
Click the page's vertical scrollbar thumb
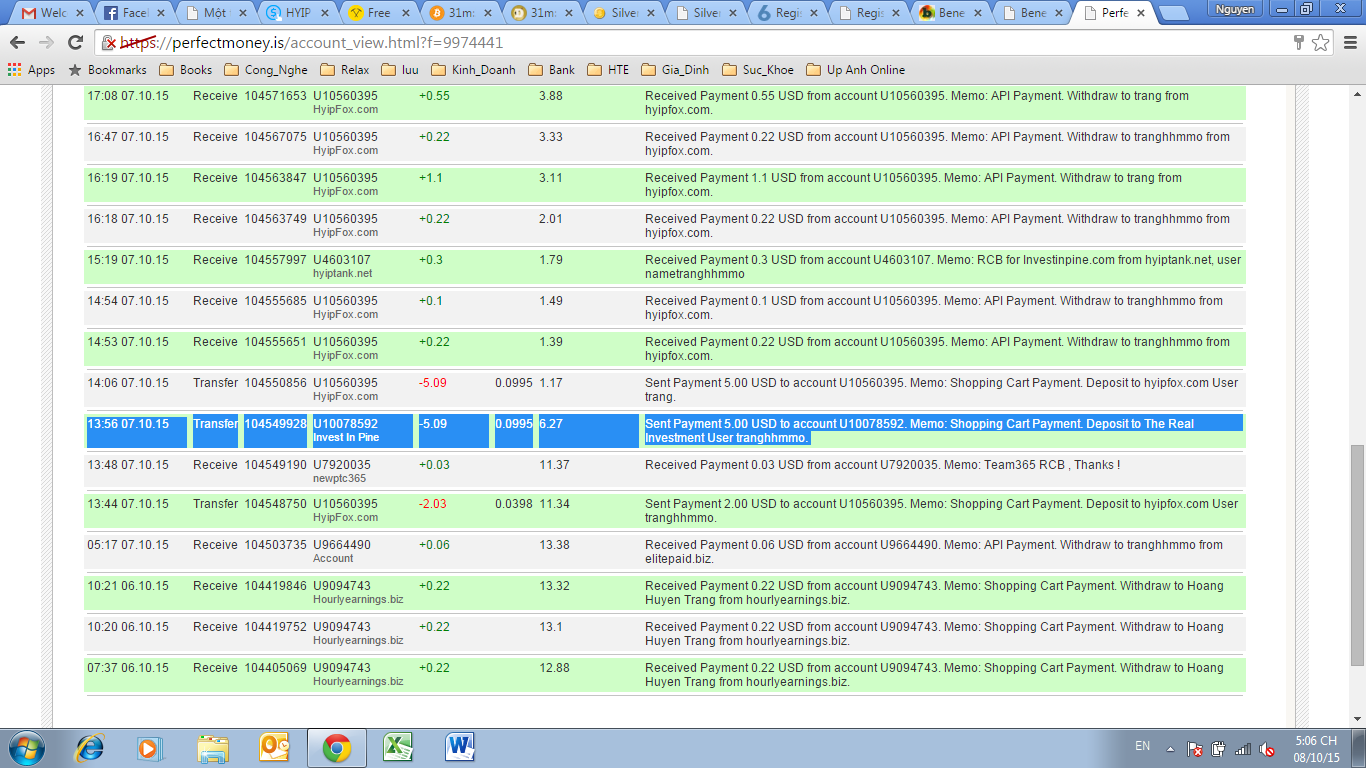click(x=1357, y=555)
